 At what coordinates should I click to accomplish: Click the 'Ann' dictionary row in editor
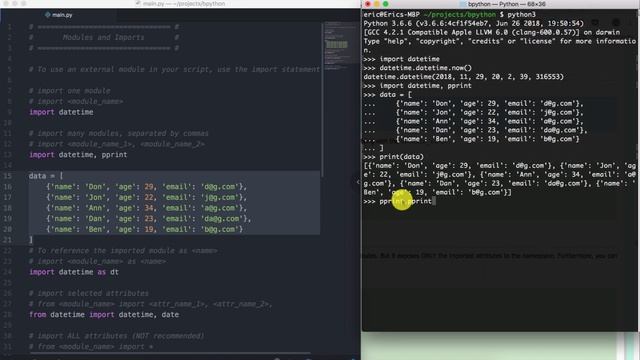tap(147, 208)
